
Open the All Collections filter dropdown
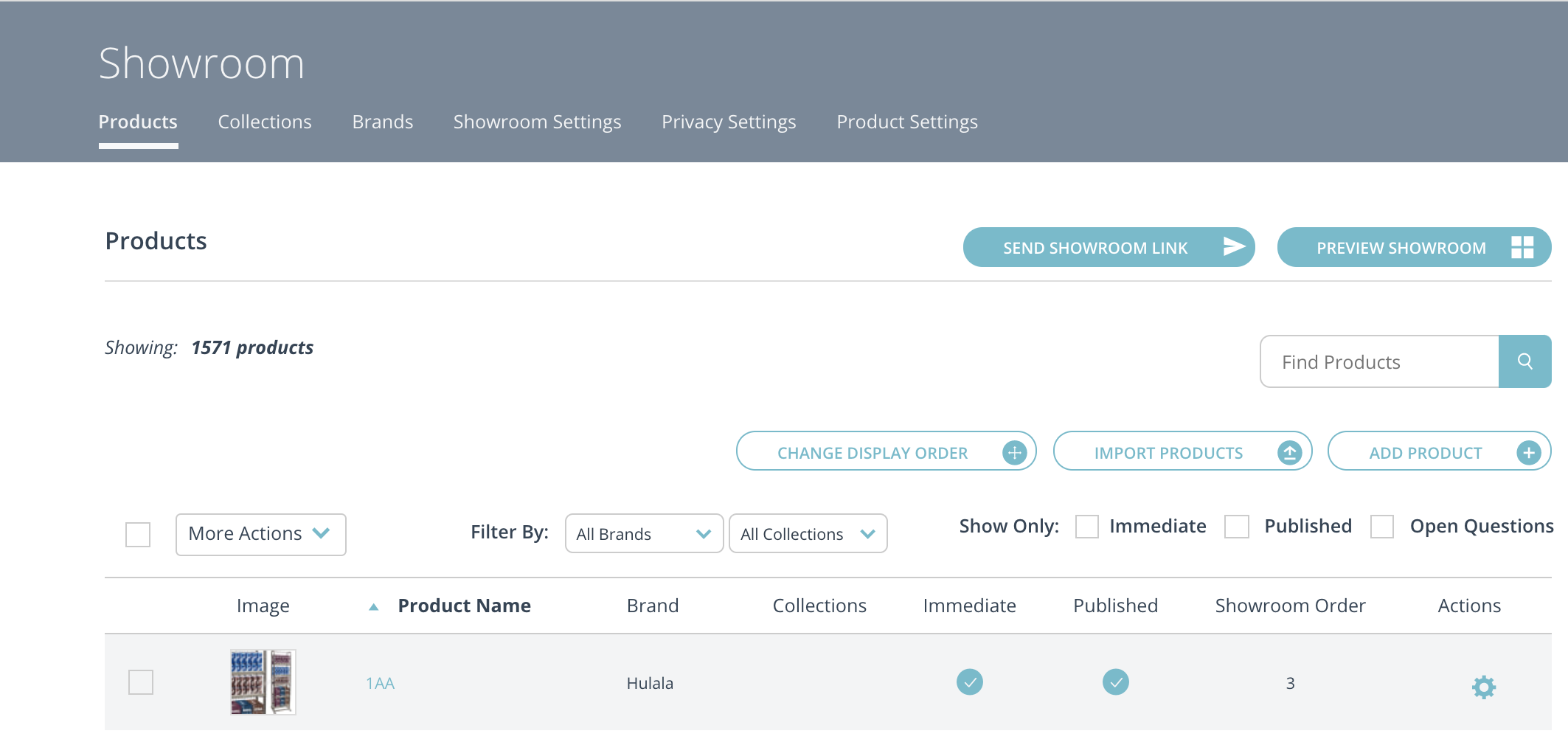coord(808,533)
